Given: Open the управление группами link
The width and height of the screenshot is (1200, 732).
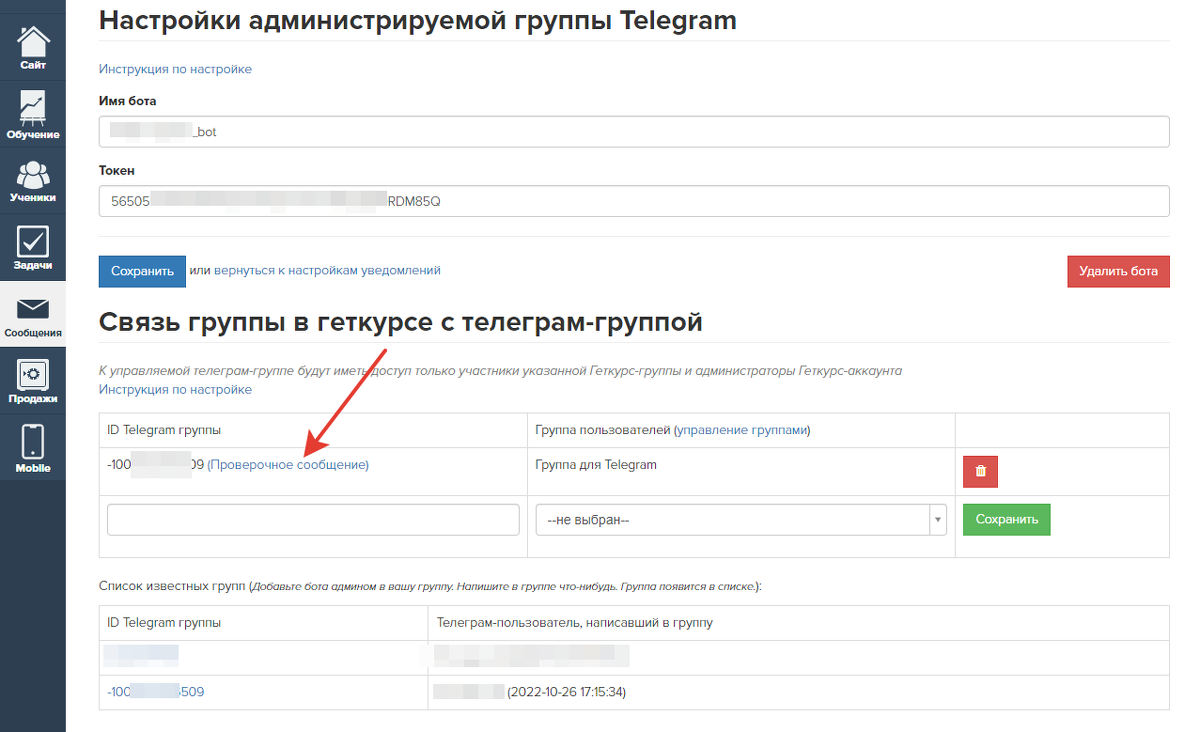Looking at the screenshot, I should [x=742, y=430].
